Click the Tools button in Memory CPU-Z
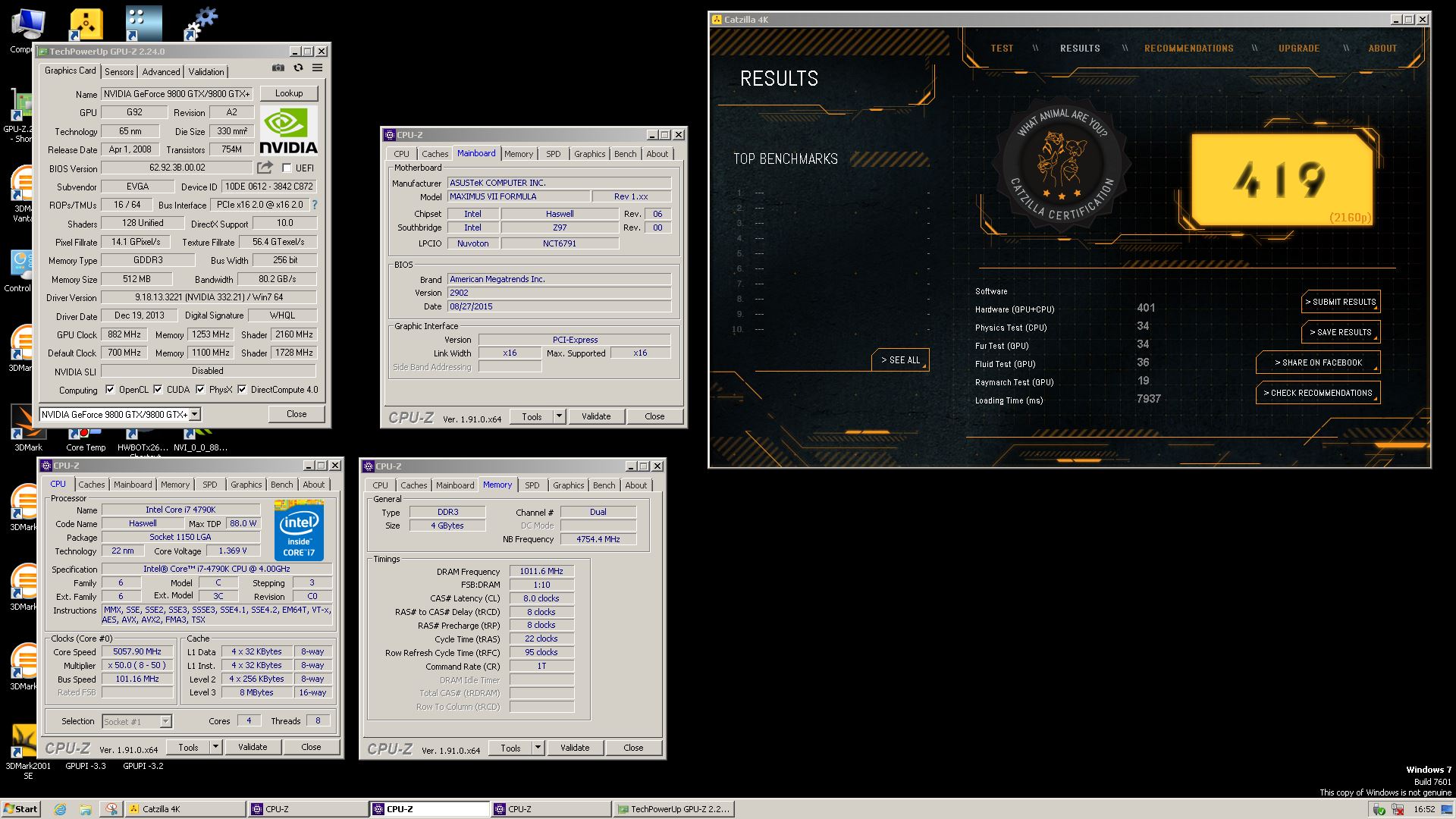The height and width of the screenshot is (819, 1456). pos(510,748)
